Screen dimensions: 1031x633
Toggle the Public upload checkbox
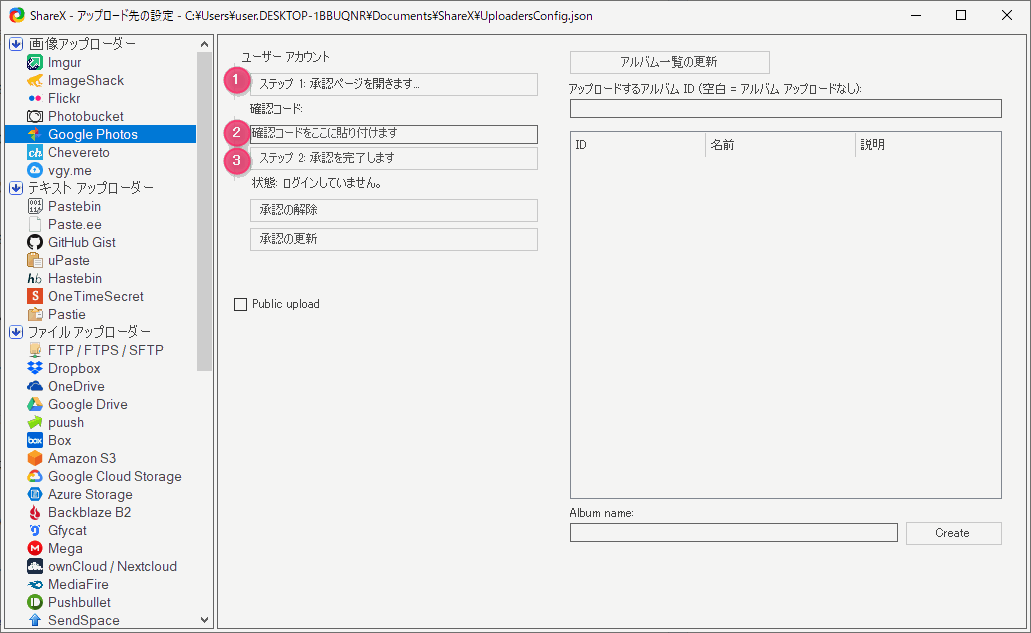pyautogui.click(x=241, y=304)
